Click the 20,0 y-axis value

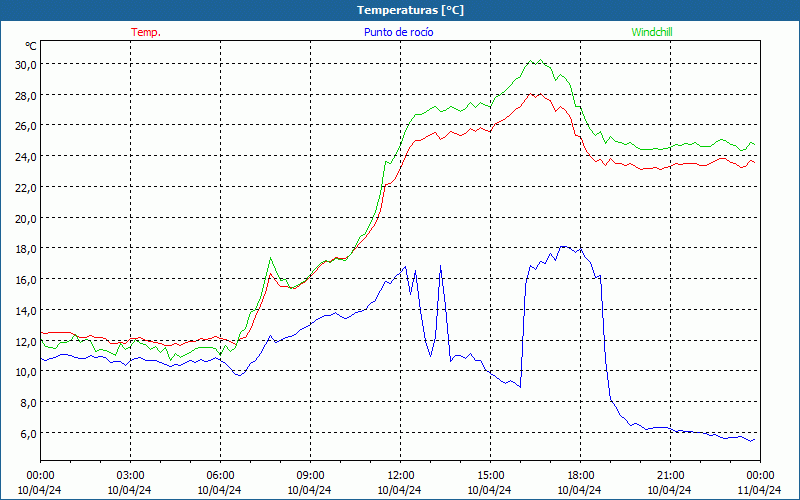point(25,218)
